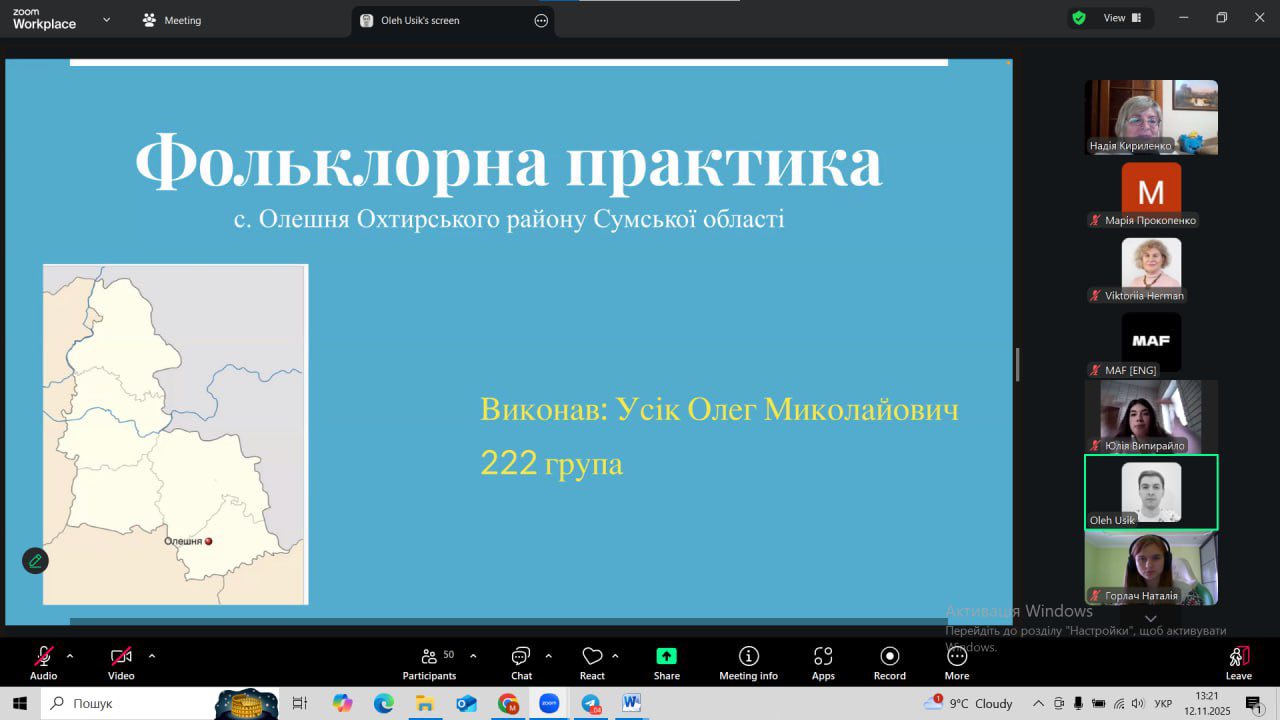Start recording with the Record button
Viewport: 1280px width, 720px height.
tap(889, 662)
